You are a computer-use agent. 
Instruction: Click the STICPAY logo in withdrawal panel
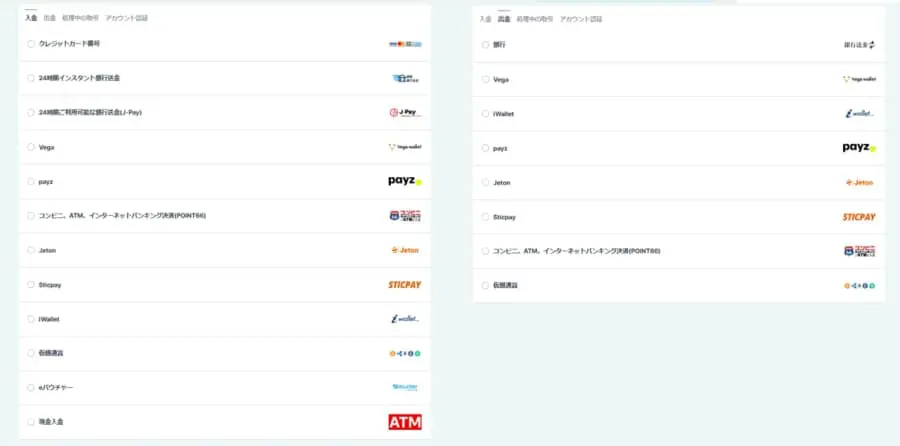[859, 217]
